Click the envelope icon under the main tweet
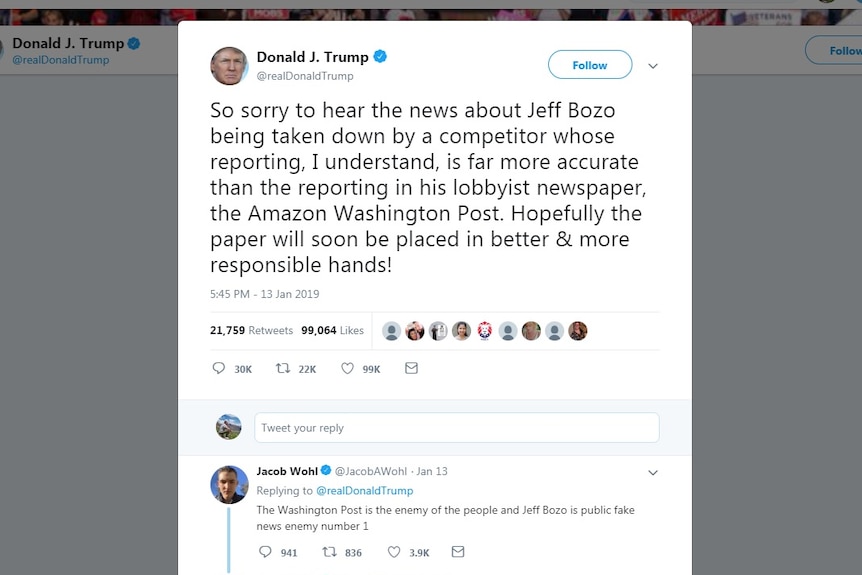The width and height of the screenshot is (862, 575). pyautogui.click(x=411, y=368)
